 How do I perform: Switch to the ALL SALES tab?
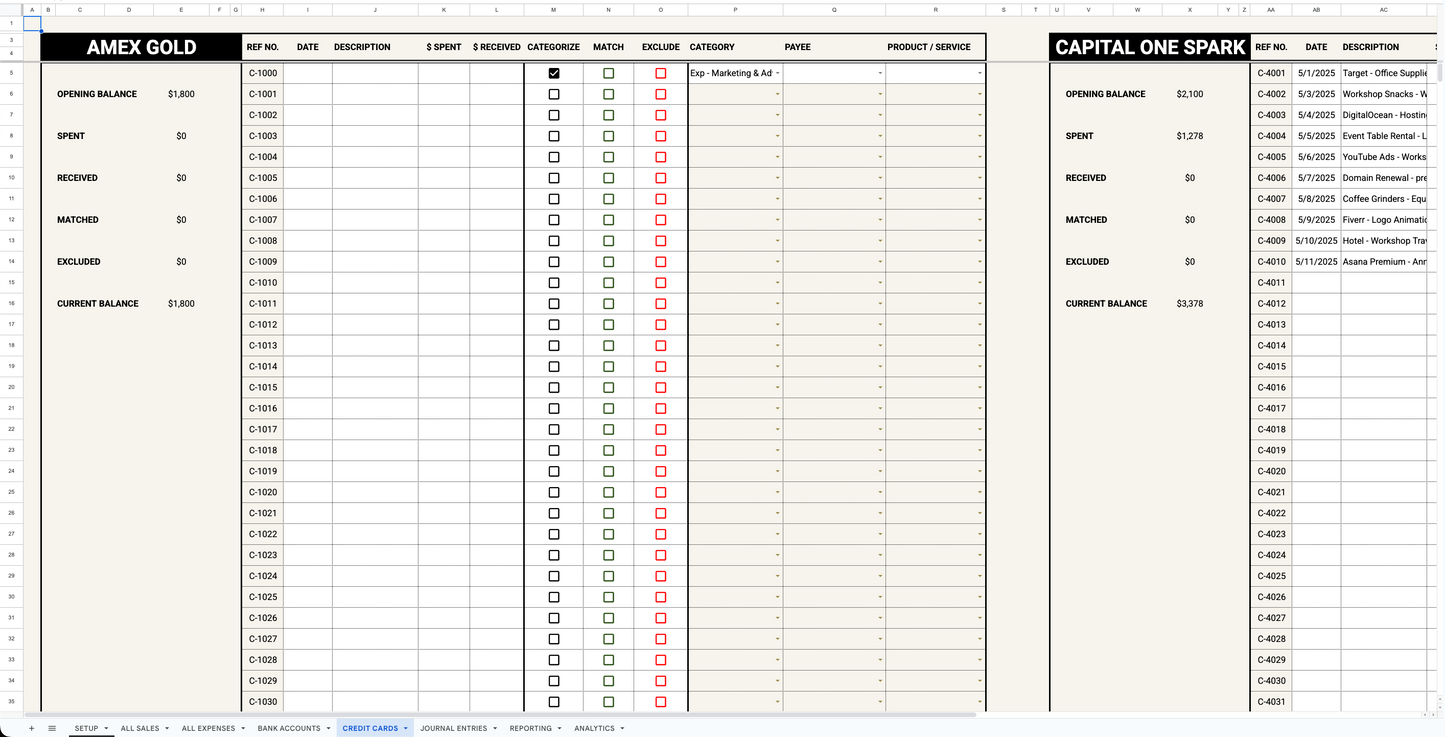[140, 728]
